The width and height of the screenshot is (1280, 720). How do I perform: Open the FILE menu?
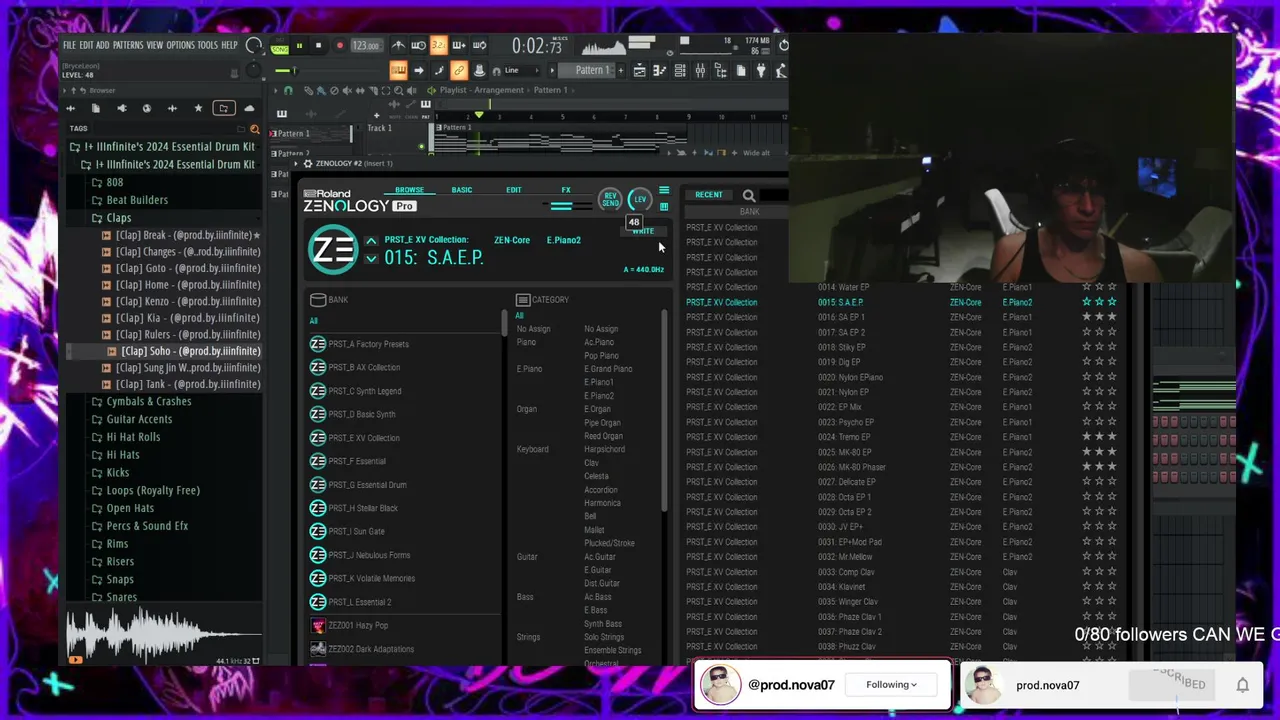tap(69, 45)
